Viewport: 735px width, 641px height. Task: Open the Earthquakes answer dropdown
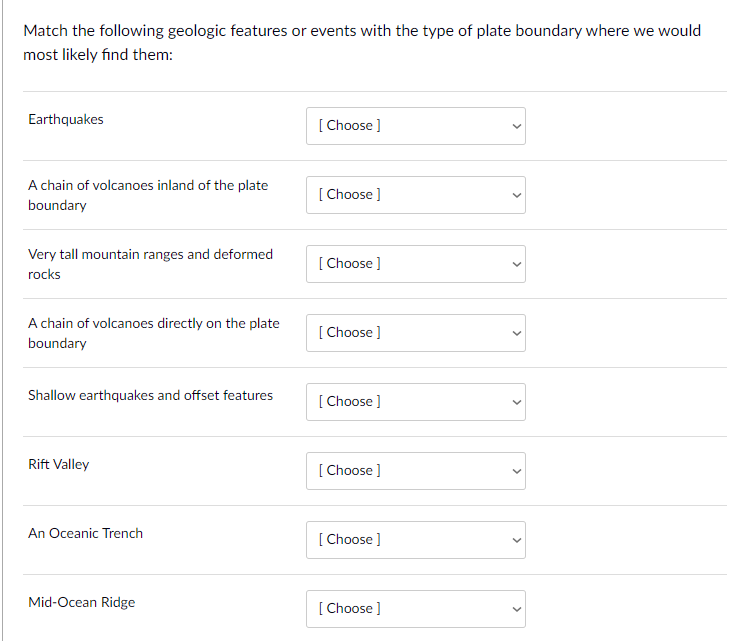click(415, 126)
